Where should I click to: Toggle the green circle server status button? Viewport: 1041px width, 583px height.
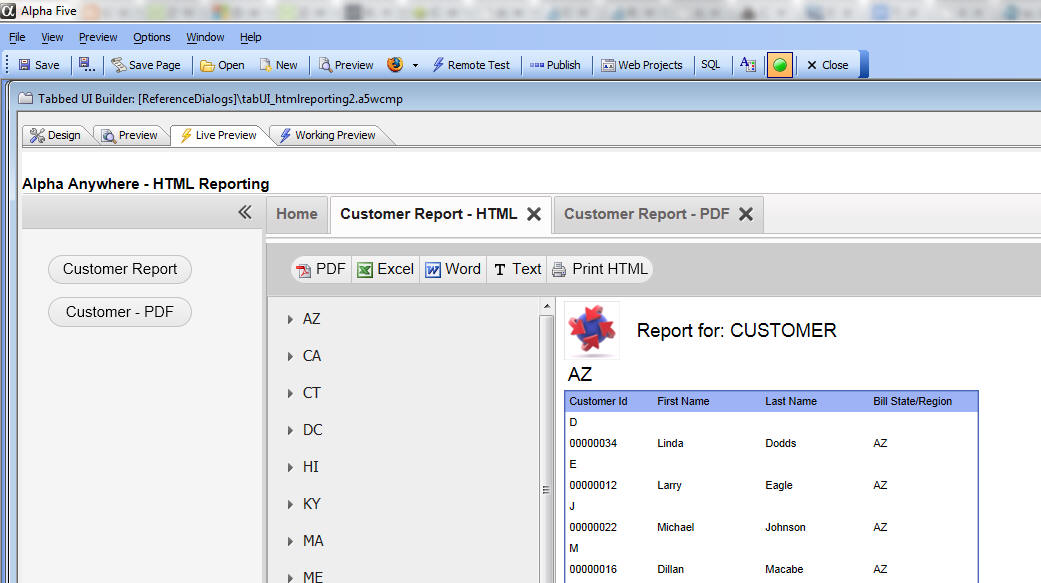pyautogui.click(x=780, y=65)
